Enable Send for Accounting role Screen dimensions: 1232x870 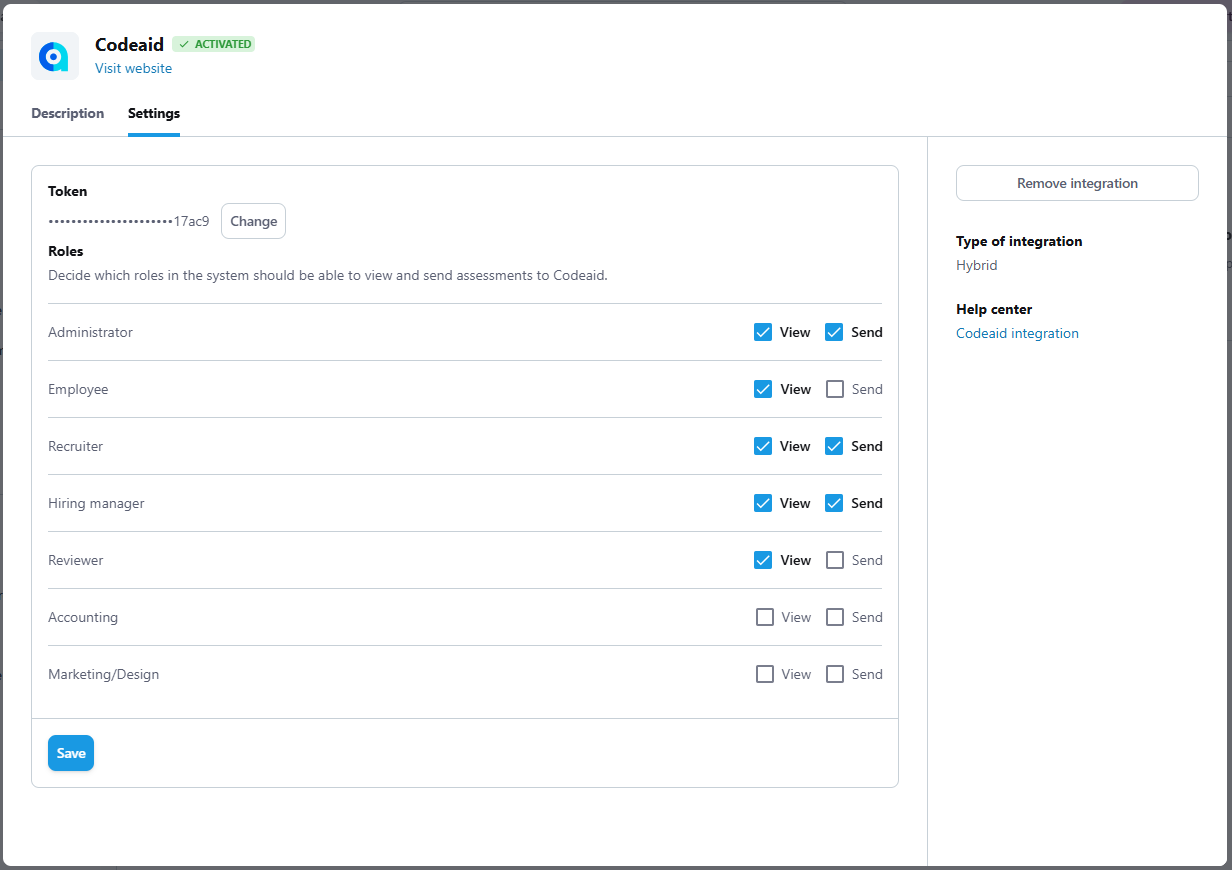pos(834,617)
